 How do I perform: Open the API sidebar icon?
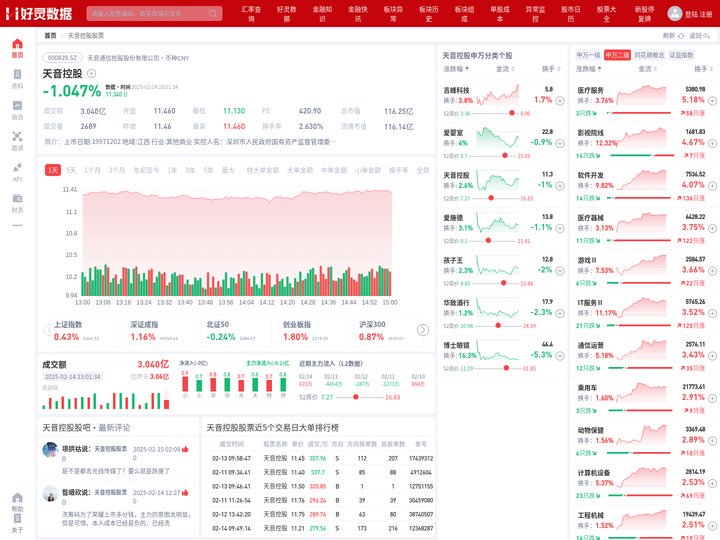[x=17, y=167]
